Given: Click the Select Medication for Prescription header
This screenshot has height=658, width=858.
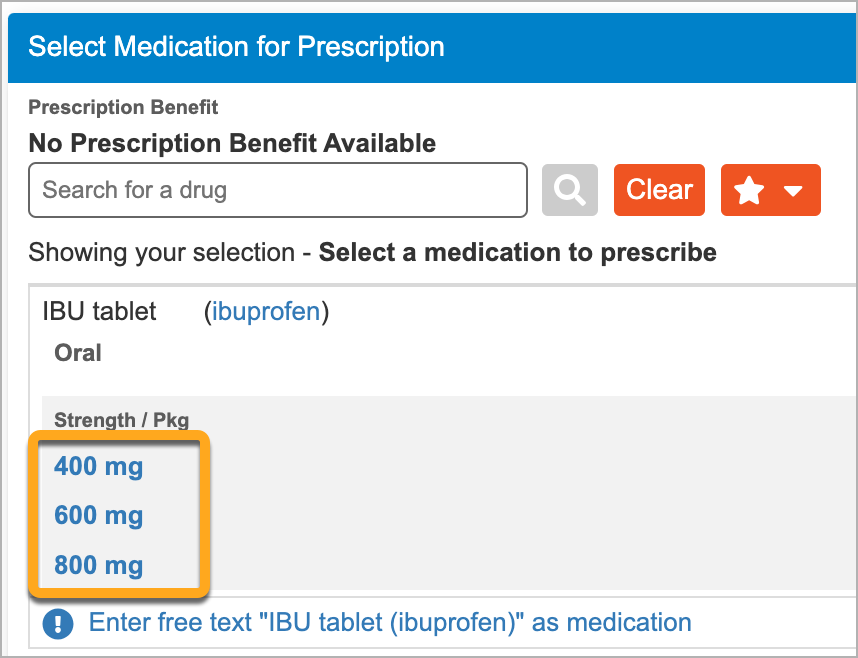Looking at the screenshot, I should point(236,46).
